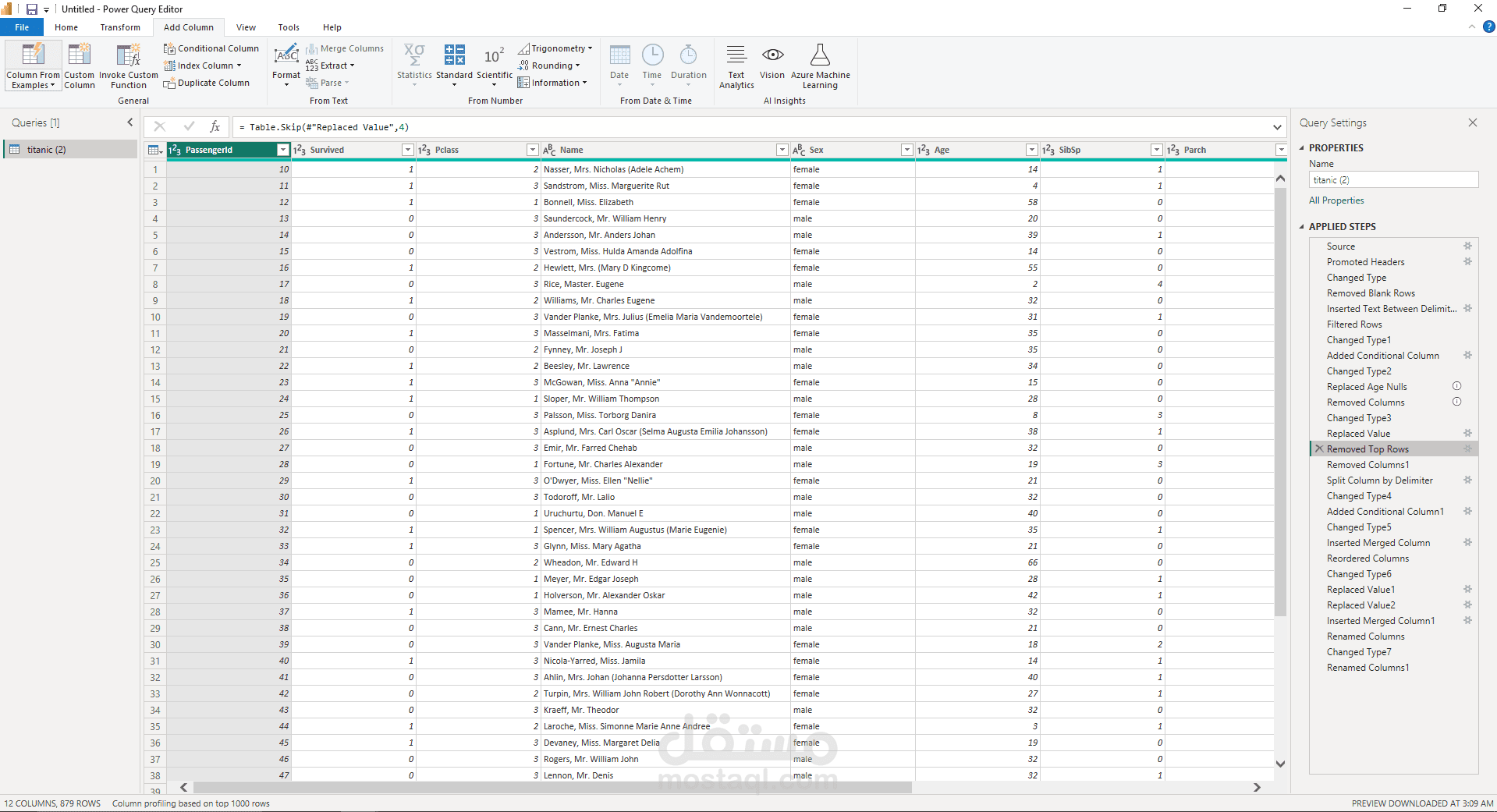
Task: Expand the formula bar with the chevron
Action: coord(1277,127)
